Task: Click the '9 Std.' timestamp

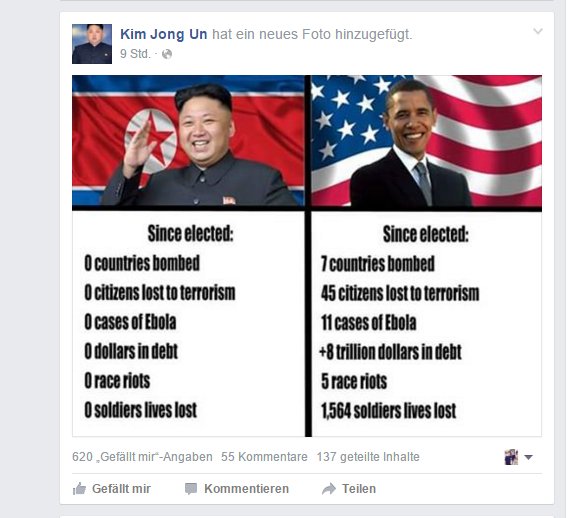Action: coord(135,54)
